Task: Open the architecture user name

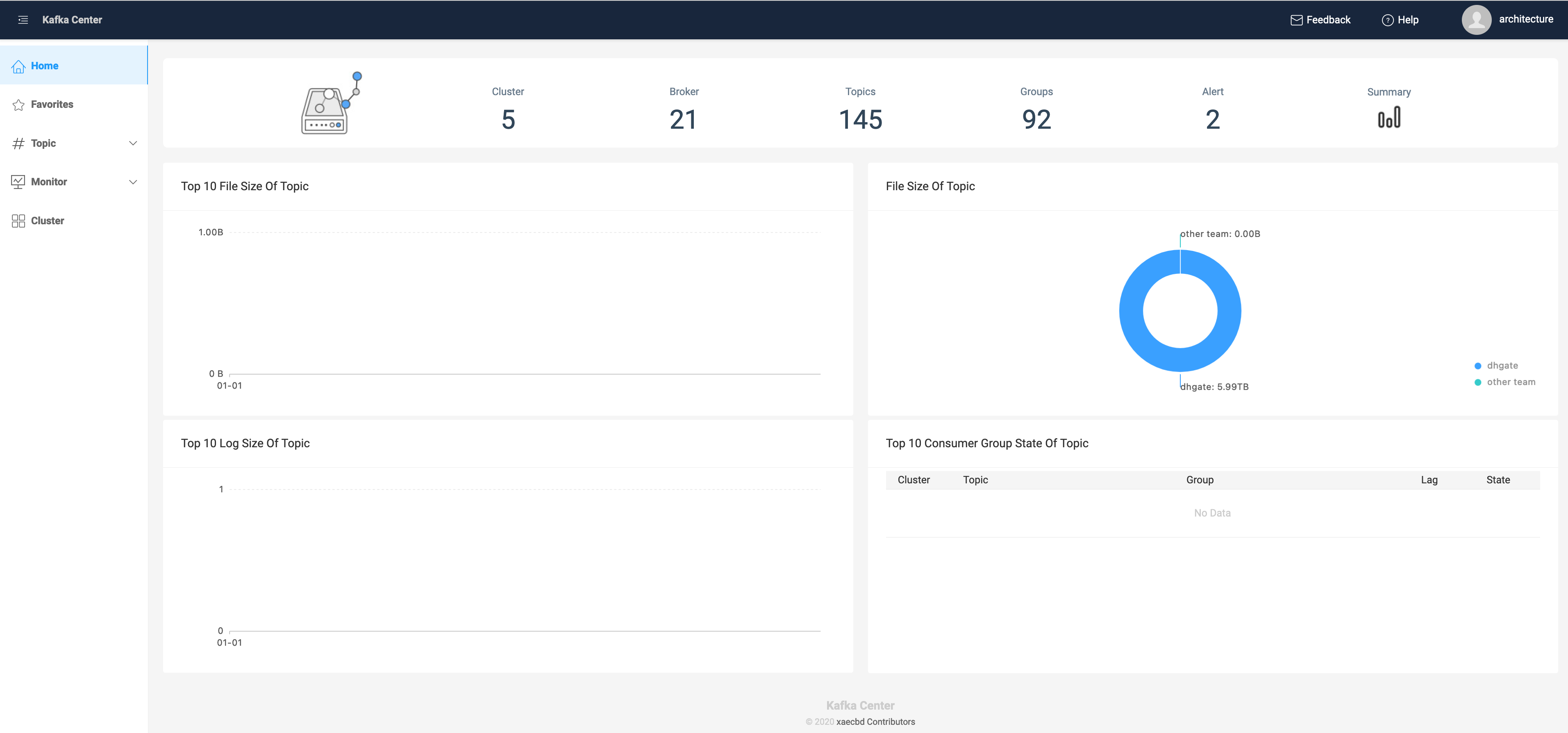Action: point(1525,20)
